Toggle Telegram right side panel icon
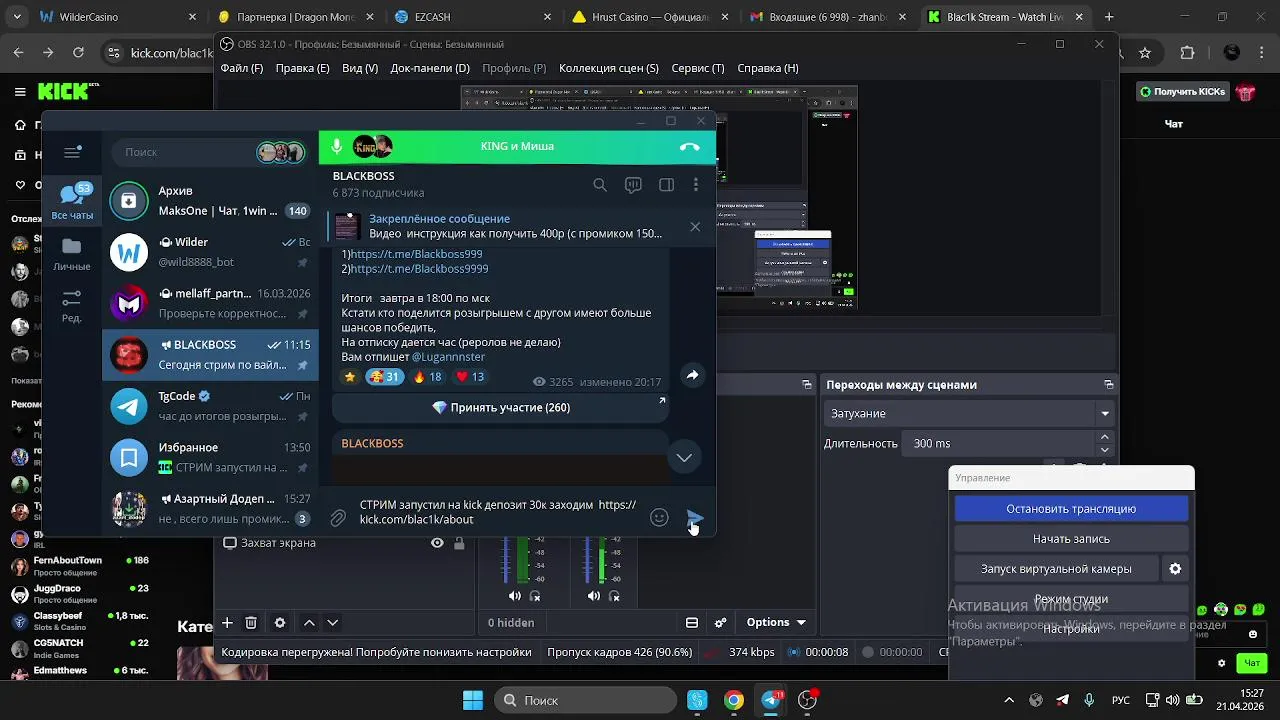The width and height of the screenshot is (1280, 720). 666,185
